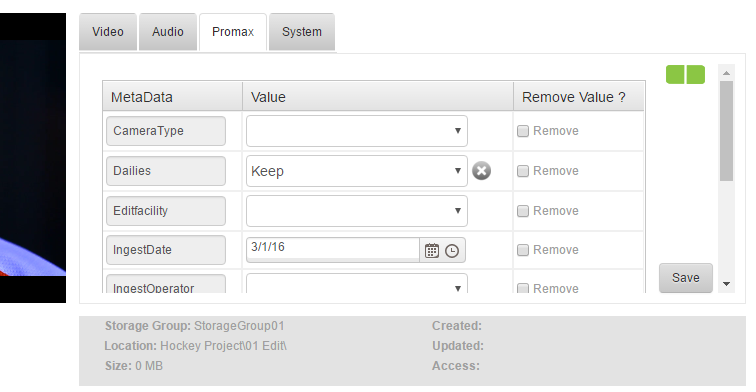Switch to the System tab
This screenshot has height=392, width=756.
pos(302,32)
